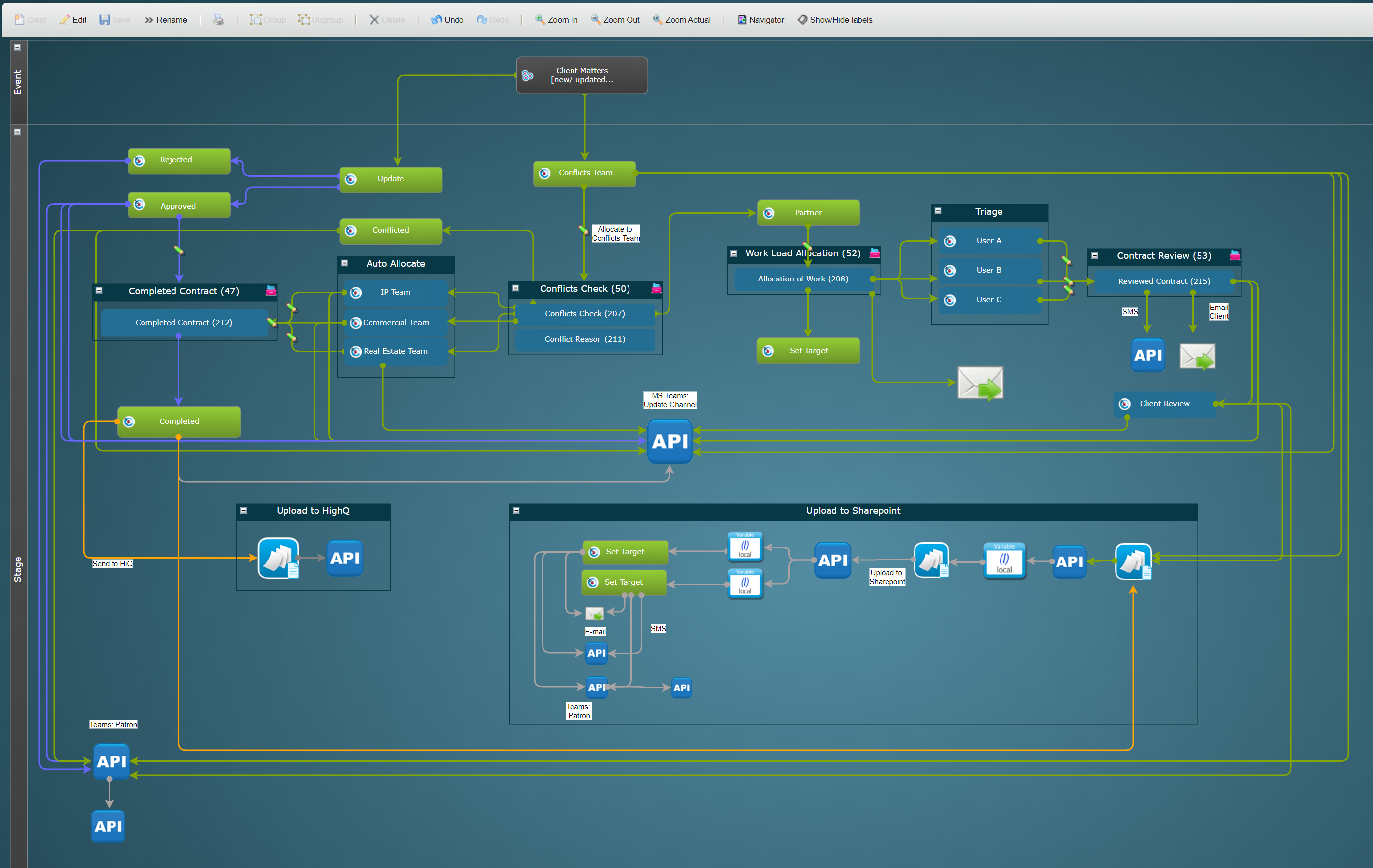
Task: Select the IP Team node
Action: pos(396,293)
